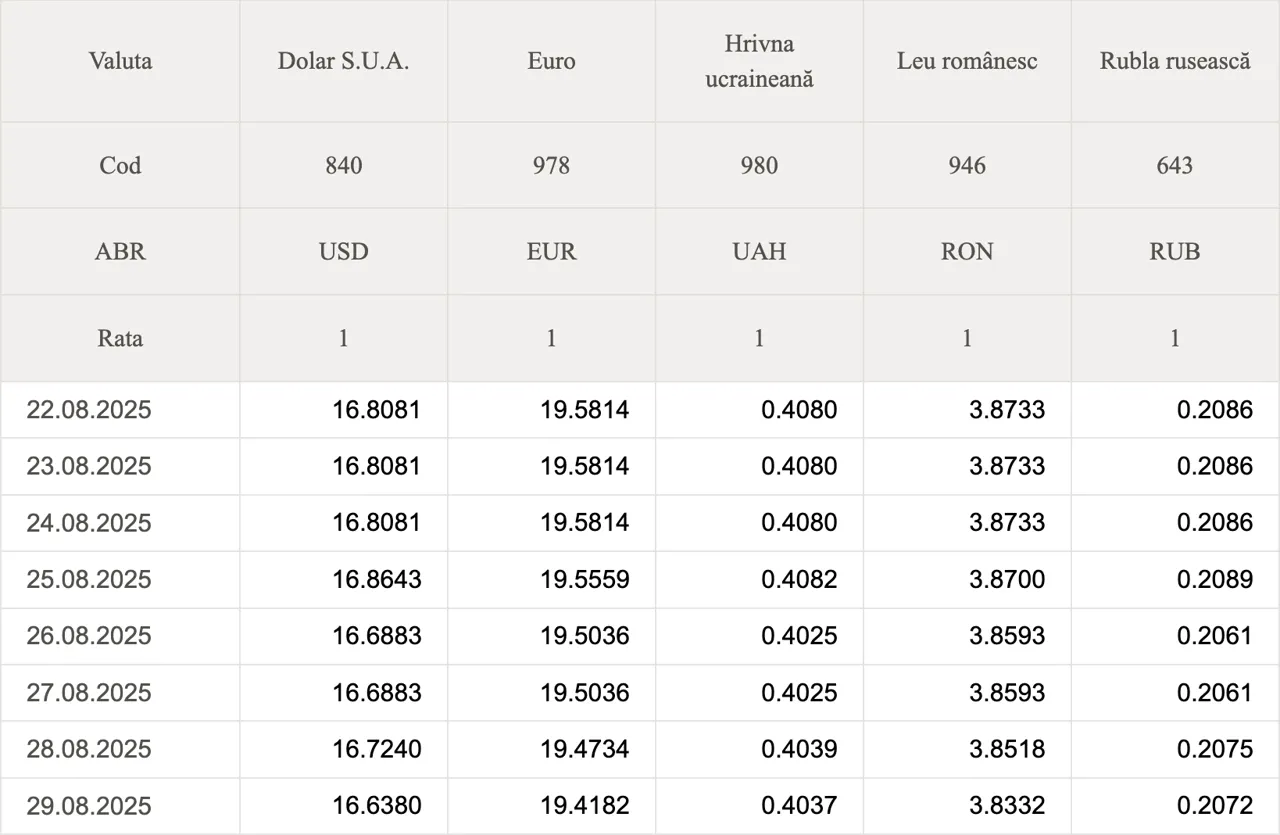The width and height of the screenshot is (1280, 835).
Task: Click the Dolar S.U.A. column header
Action: [x=344, y=61]
